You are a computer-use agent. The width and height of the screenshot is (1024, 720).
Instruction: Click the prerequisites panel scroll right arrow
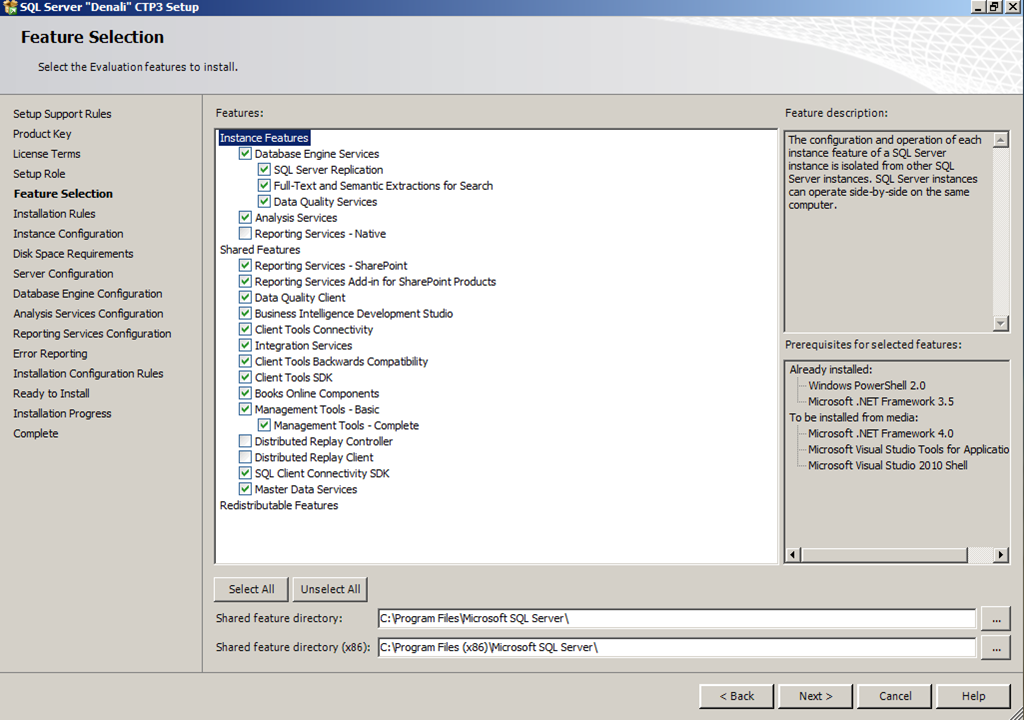pyautogui.click(x=1000, y=555)
